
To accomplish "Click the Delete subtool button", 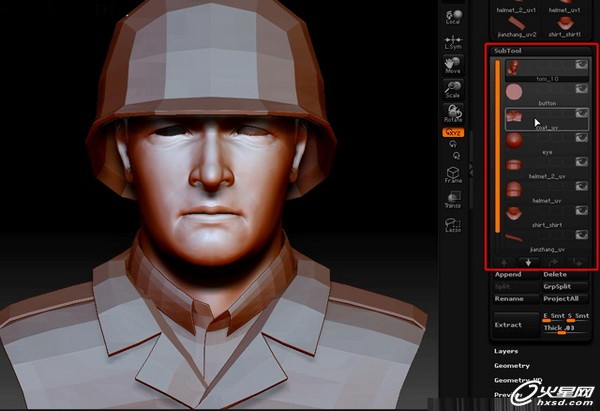I will click(565, 275).
